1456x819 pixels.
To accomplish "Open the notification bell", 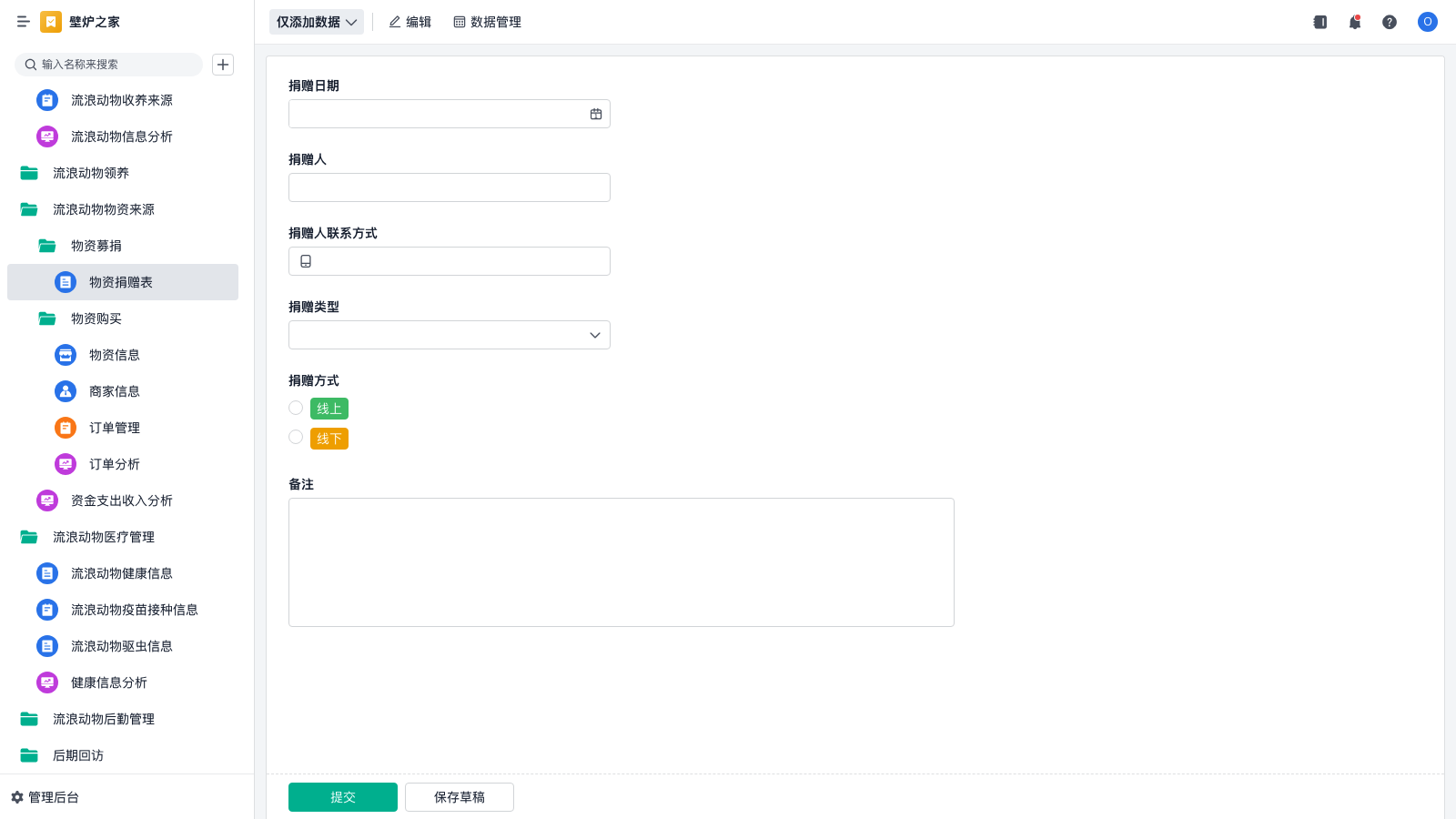I will click(1354, 22).
